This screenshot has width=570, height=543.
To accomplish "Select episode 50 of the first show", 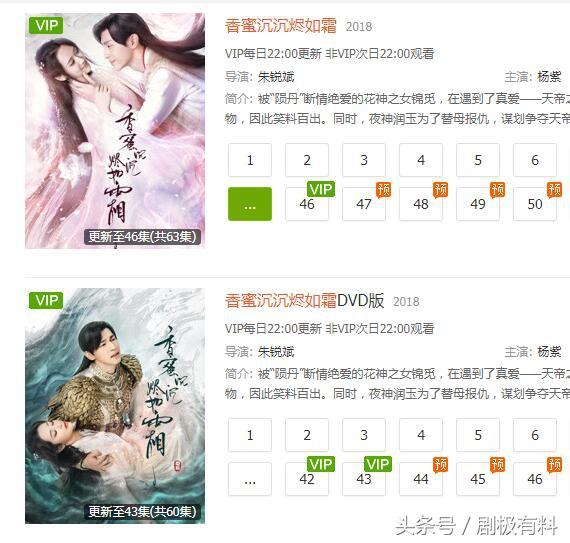I will [535, 204].
